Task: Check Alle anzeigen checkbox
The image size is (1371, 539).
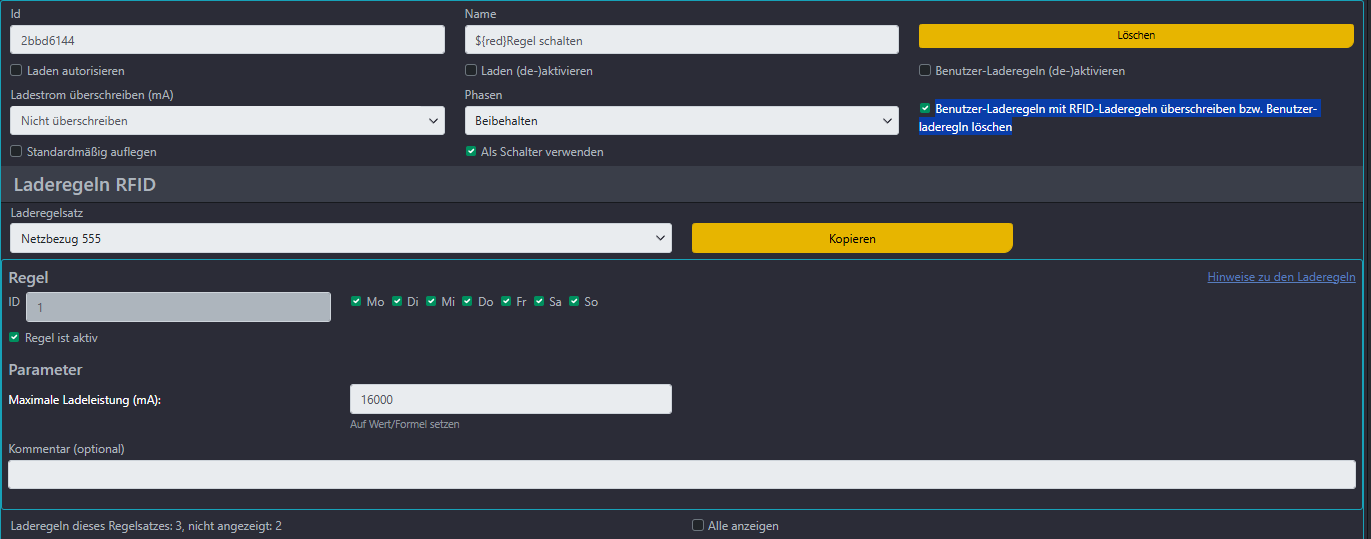Action: [698, 526]
